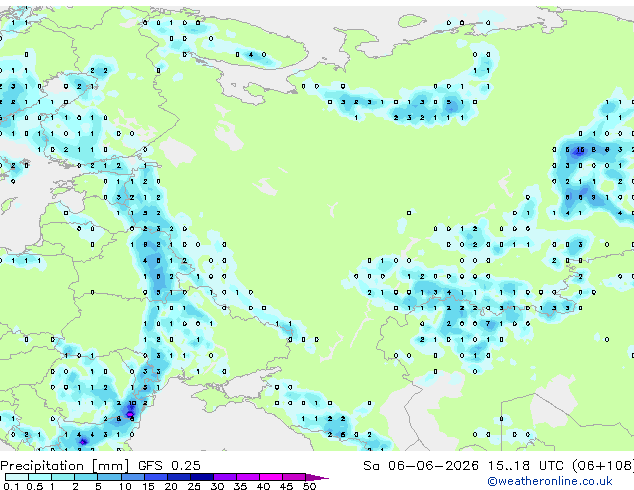Choose the 10–15 mm legend swatch
Viewport: 634px width, 490px height.
[x=132, y=477]
